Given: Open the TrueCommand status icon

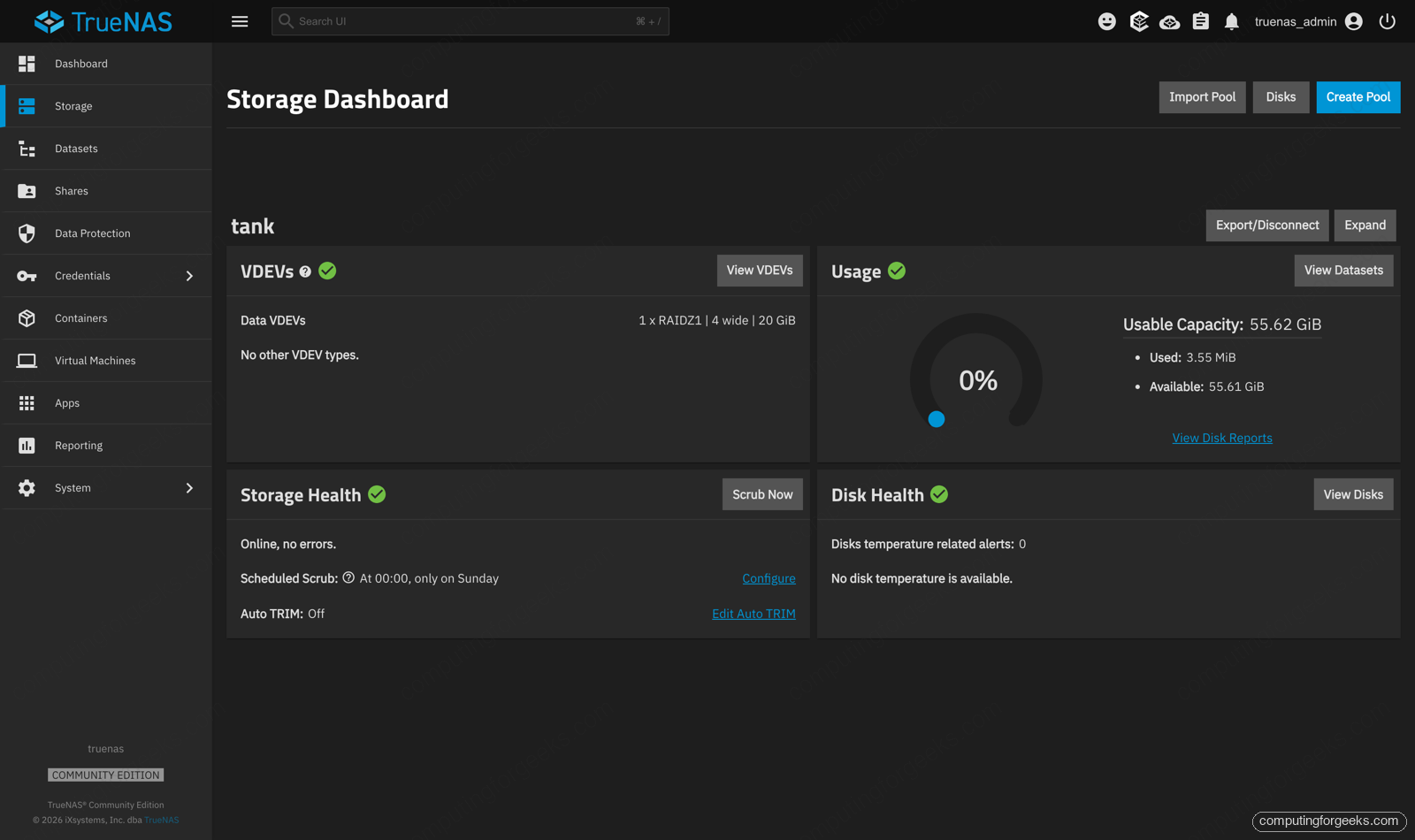Looking at the screenshot, I should click(x=1139, y=21).
